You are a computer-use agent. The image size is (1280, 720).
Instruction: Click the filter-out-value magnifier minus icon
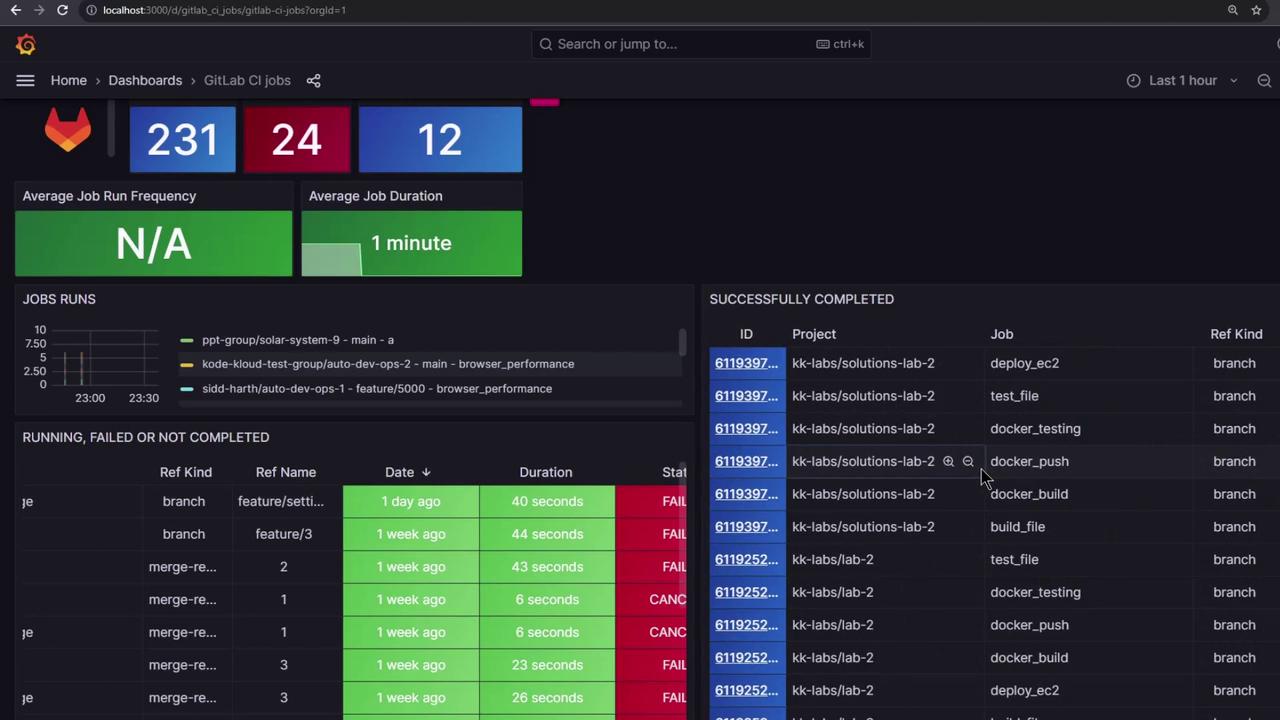click(968, 462)
